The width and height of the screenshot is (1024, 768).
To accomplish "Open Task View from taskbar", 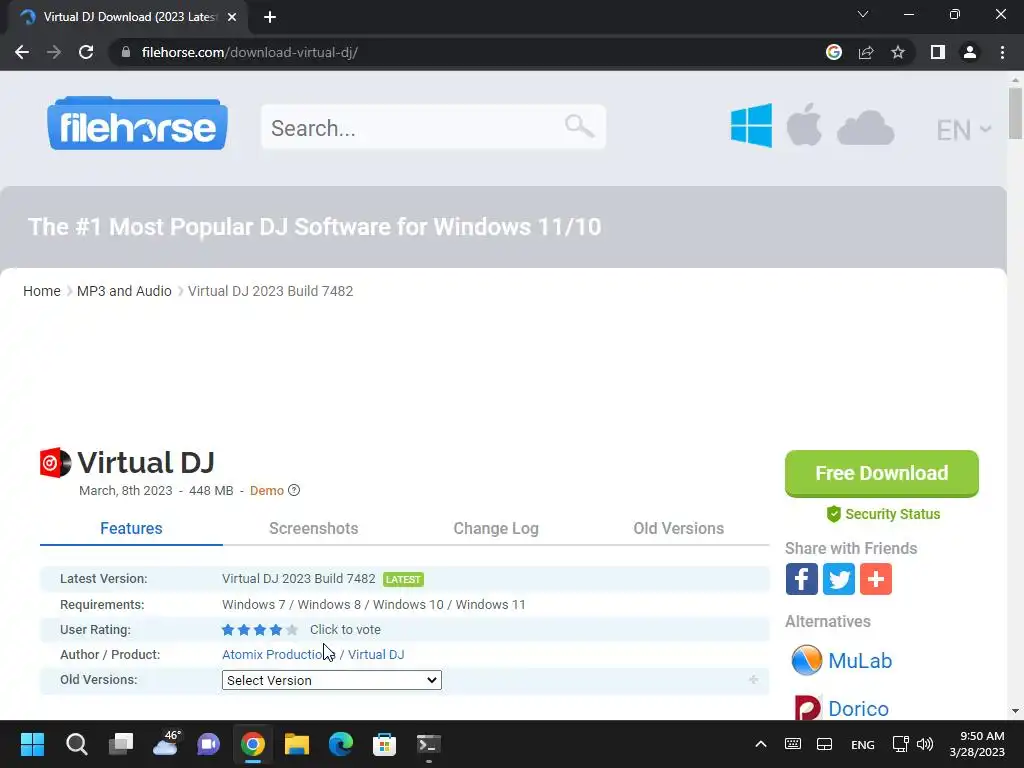I will point(121,744).
